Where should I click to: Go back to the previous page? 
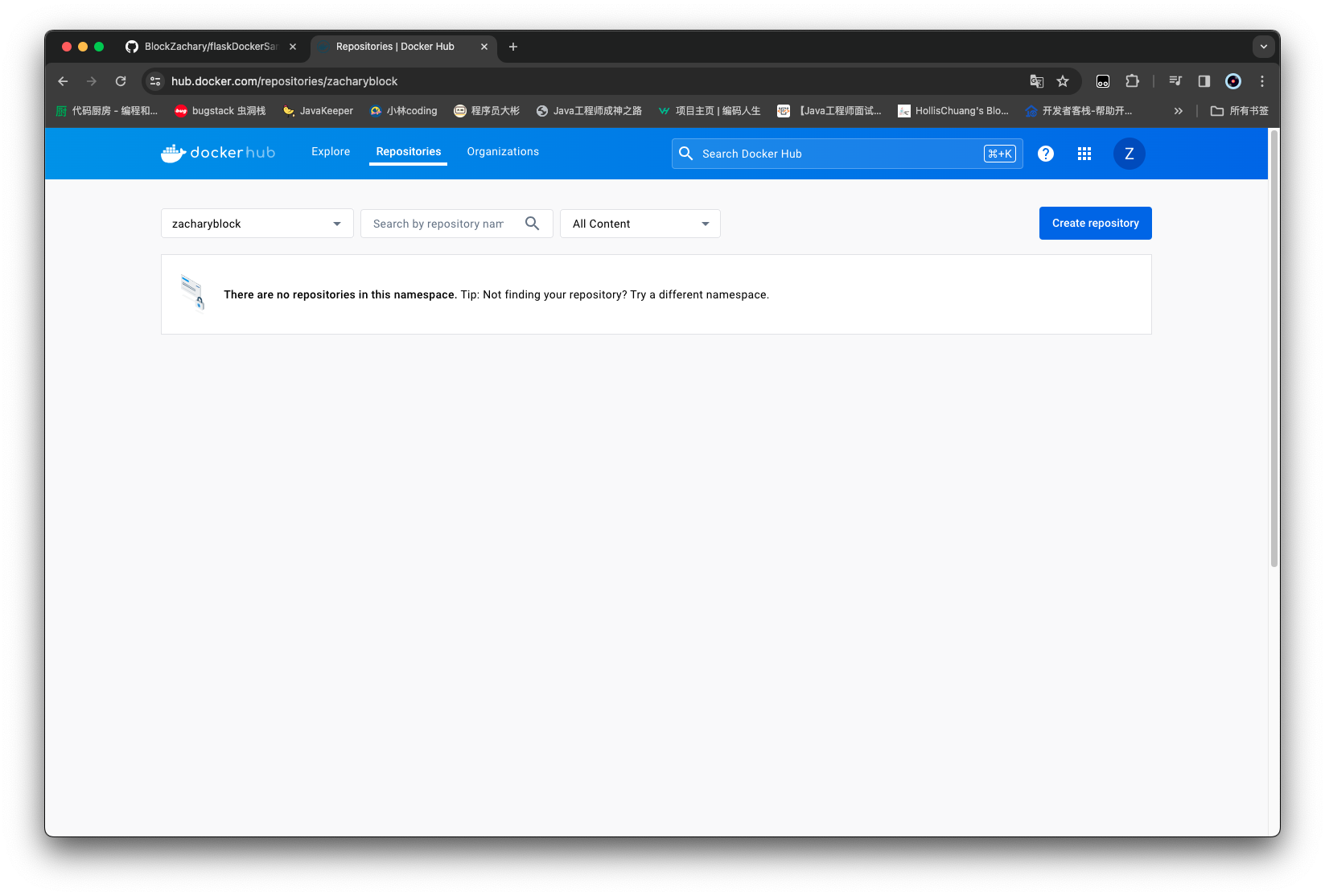(63, 81)
